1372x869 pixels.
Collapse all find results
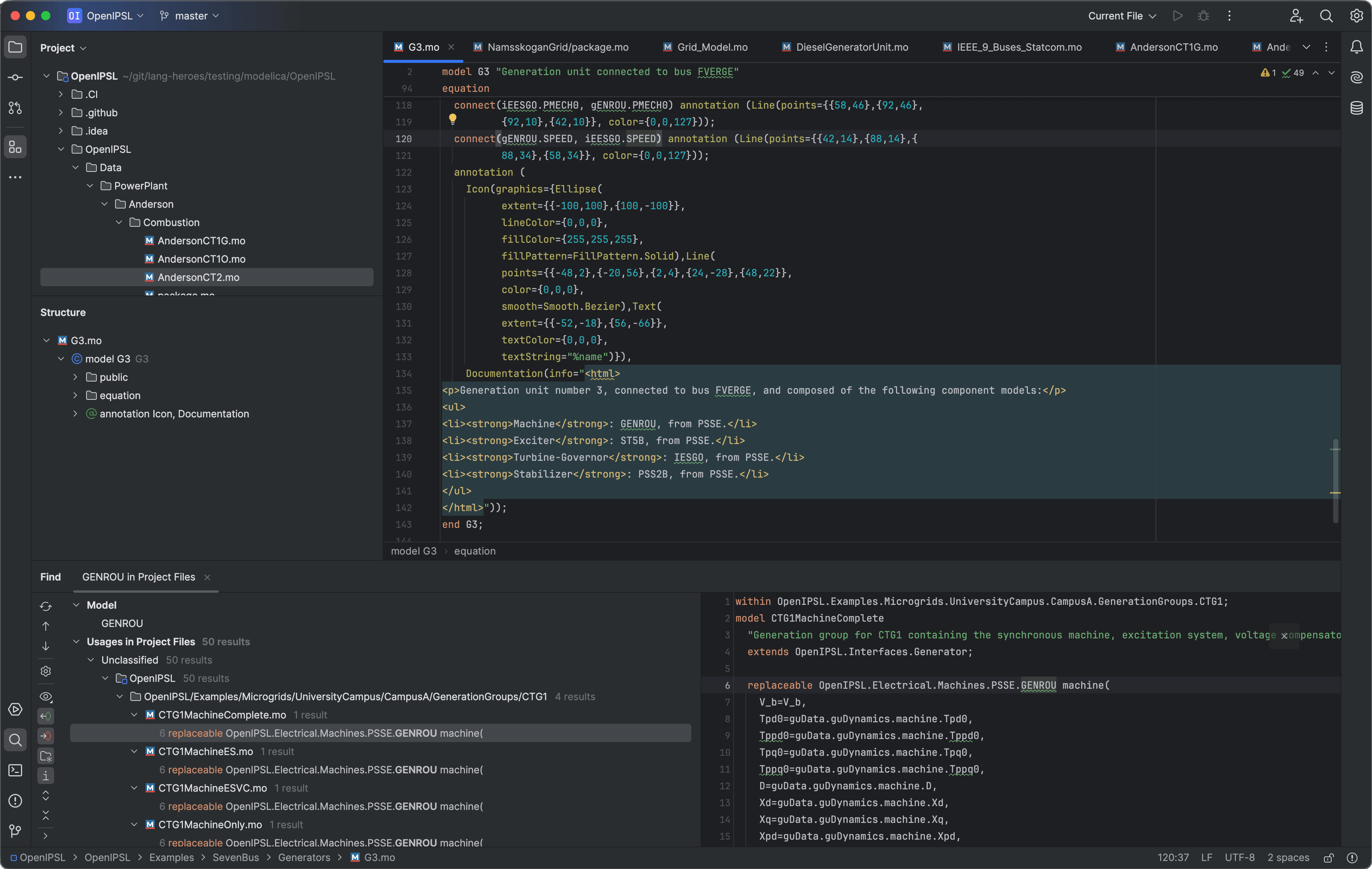click(x=46, y=815)
